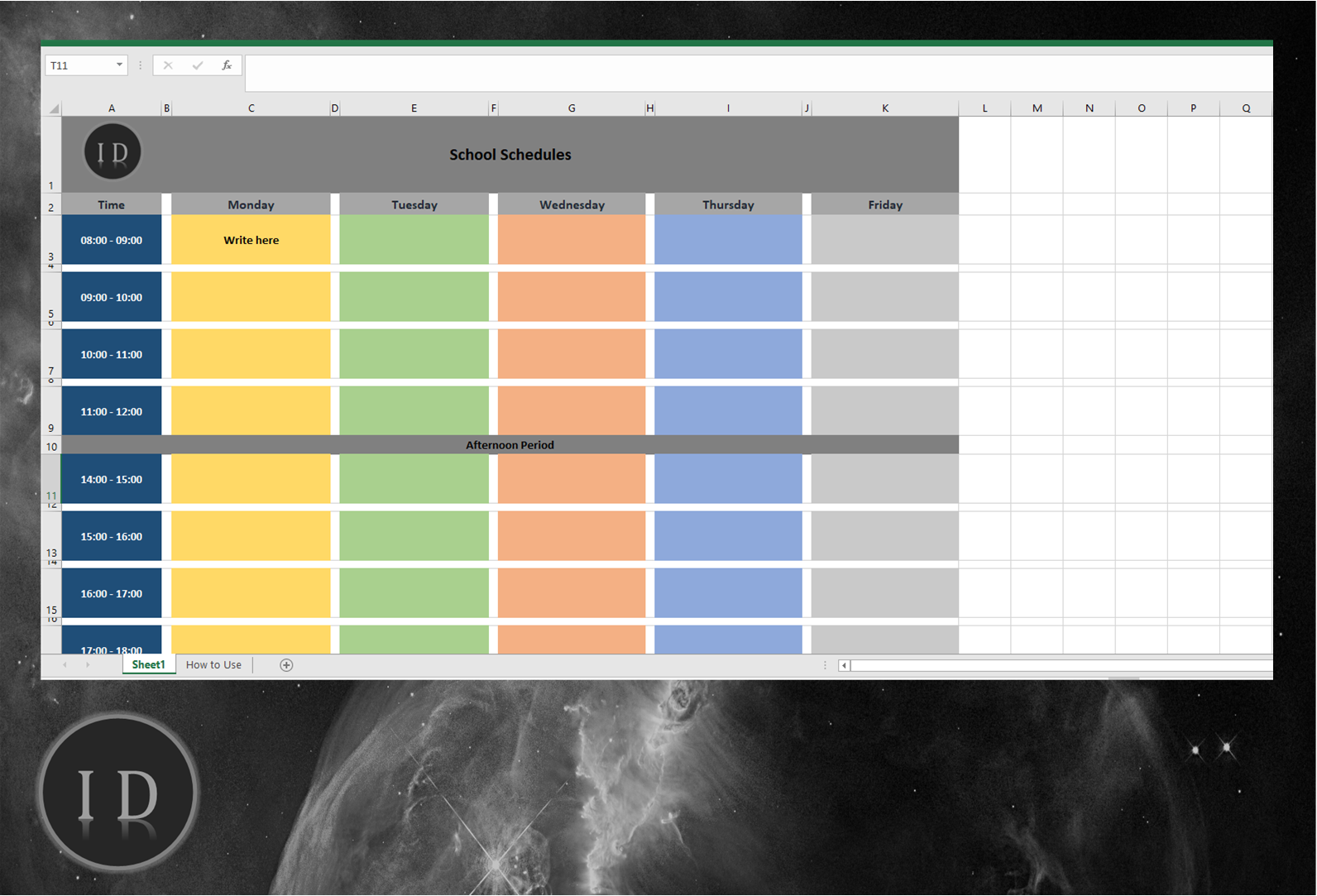This screenshot has width=1317, height=896.
Task: Select the 08:00 - 09:00 time cell
Action: (112, 240)
